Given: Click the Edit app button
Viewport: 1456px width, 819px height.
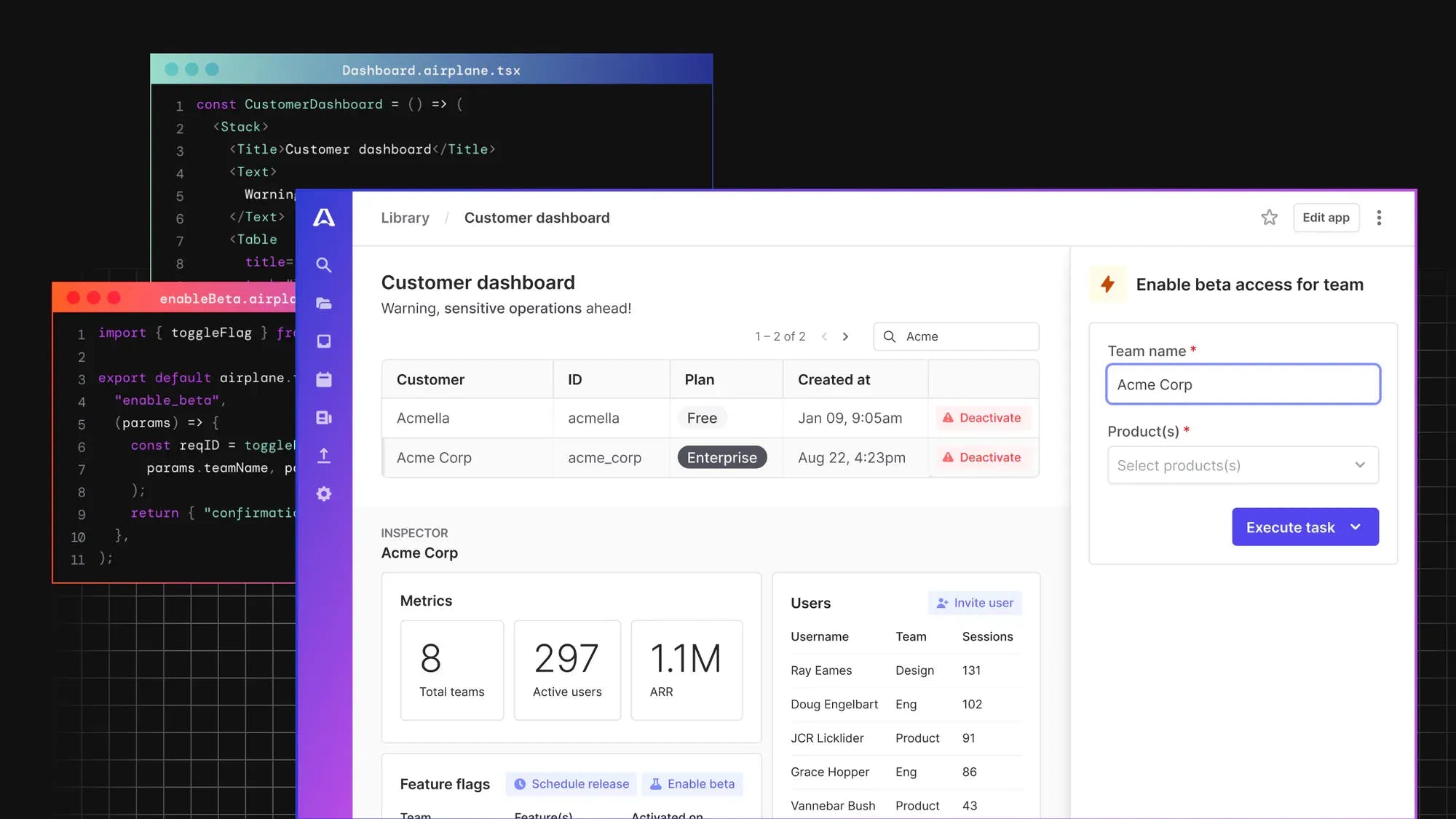Looking at the screenshot, I should (x=1326, y=218).
